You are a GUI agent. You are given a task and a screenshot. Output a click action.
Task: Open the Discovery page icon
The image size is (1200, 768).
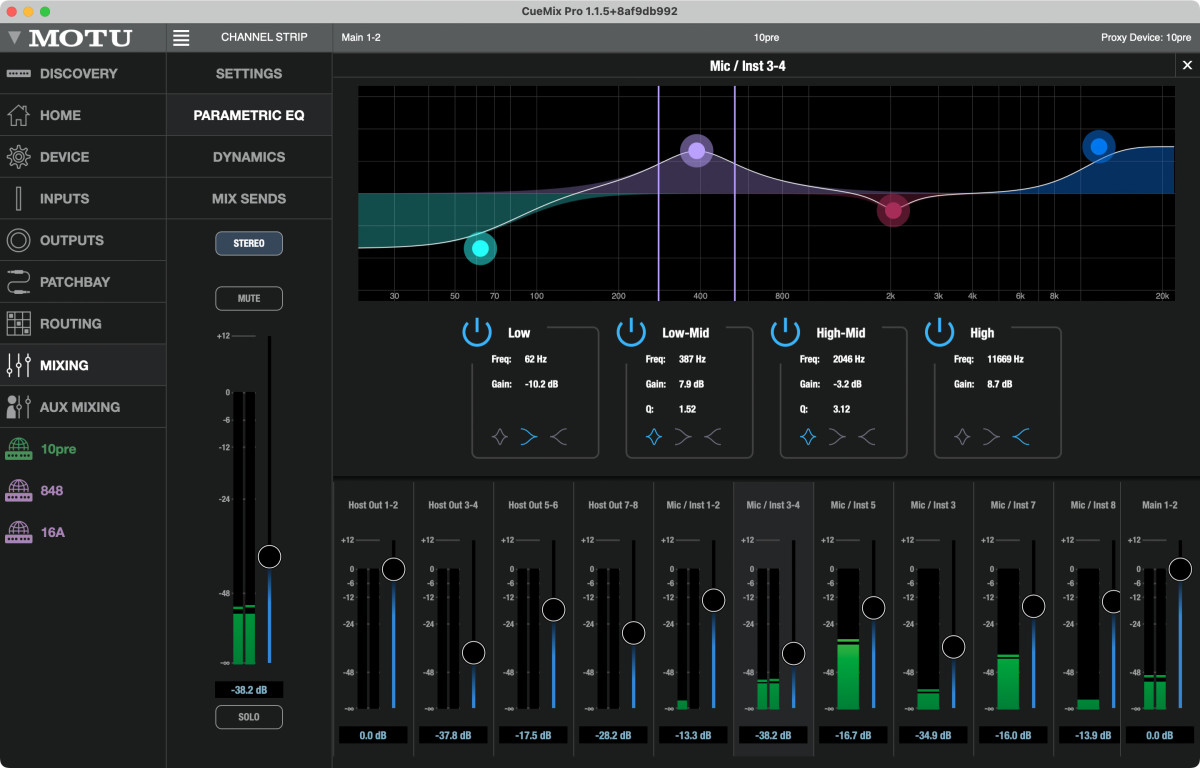[x=18, y=74]
